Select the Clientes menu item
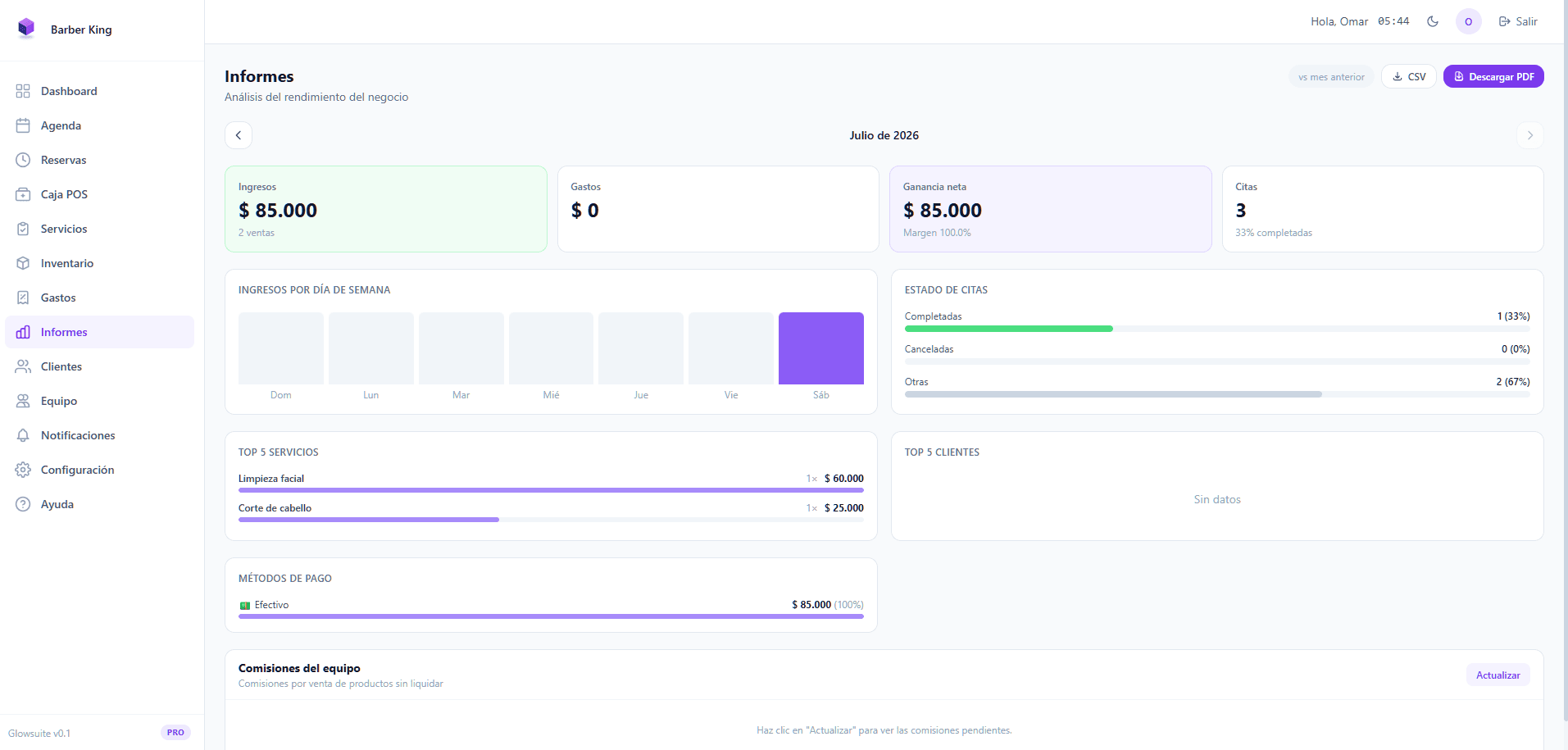Viewport: 1568px width, 750px height. 99,366
